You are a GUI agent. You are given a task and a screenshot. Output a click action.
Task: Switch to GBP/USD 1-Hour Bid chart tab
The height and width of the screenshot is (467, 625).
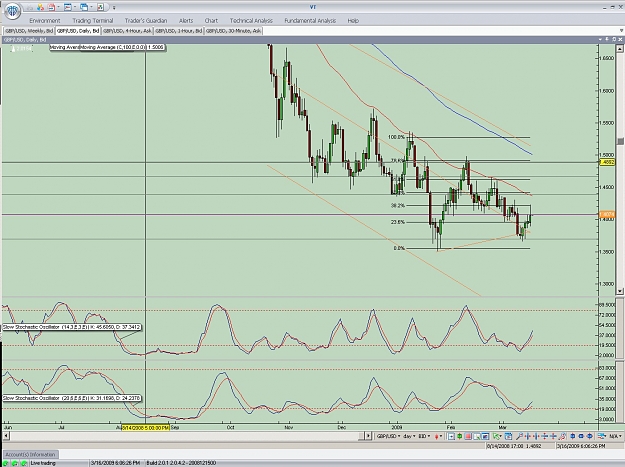[x=179, y=31]
